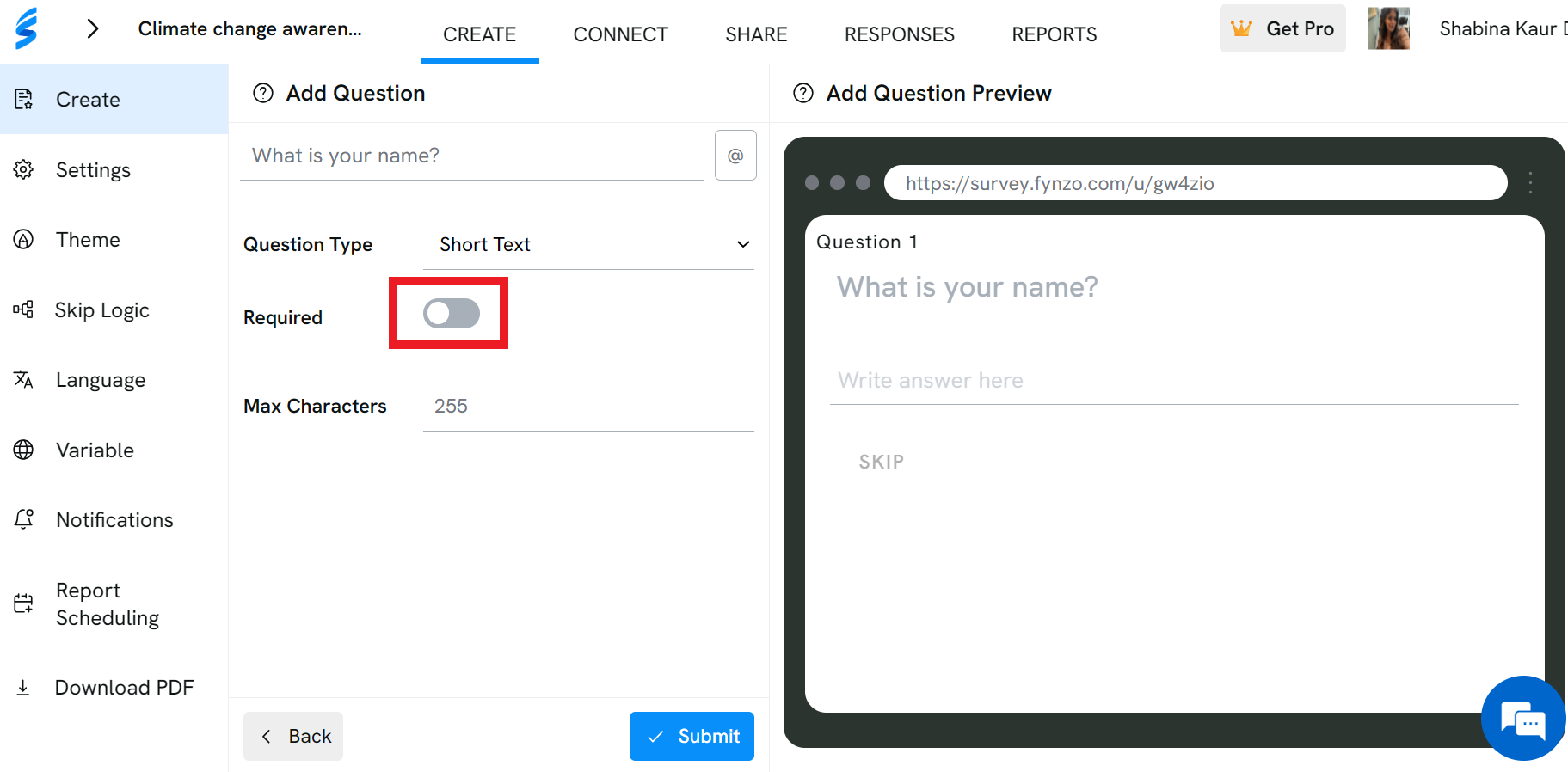Open Report Scheduling calendar icon
This screenshot has width=1568, height=772.
(24, 604)
